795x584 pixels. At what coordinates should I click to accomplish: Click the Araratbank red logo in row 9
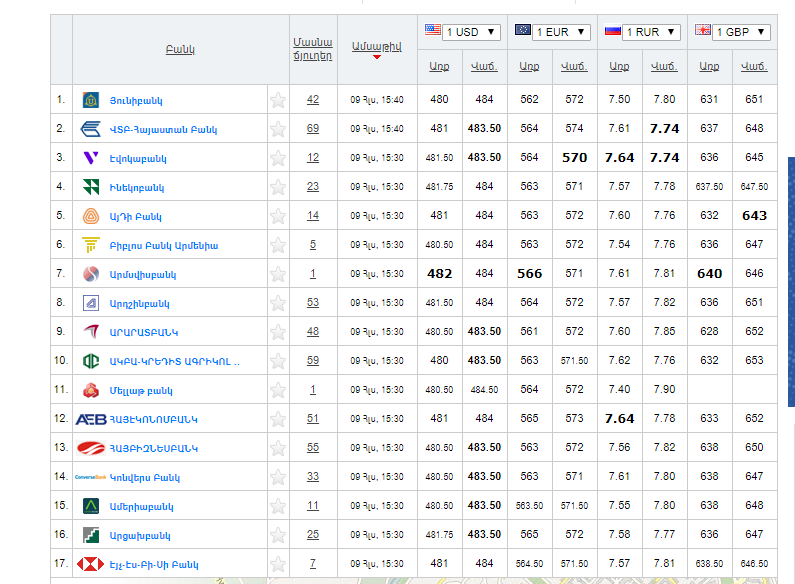(91, 332)
